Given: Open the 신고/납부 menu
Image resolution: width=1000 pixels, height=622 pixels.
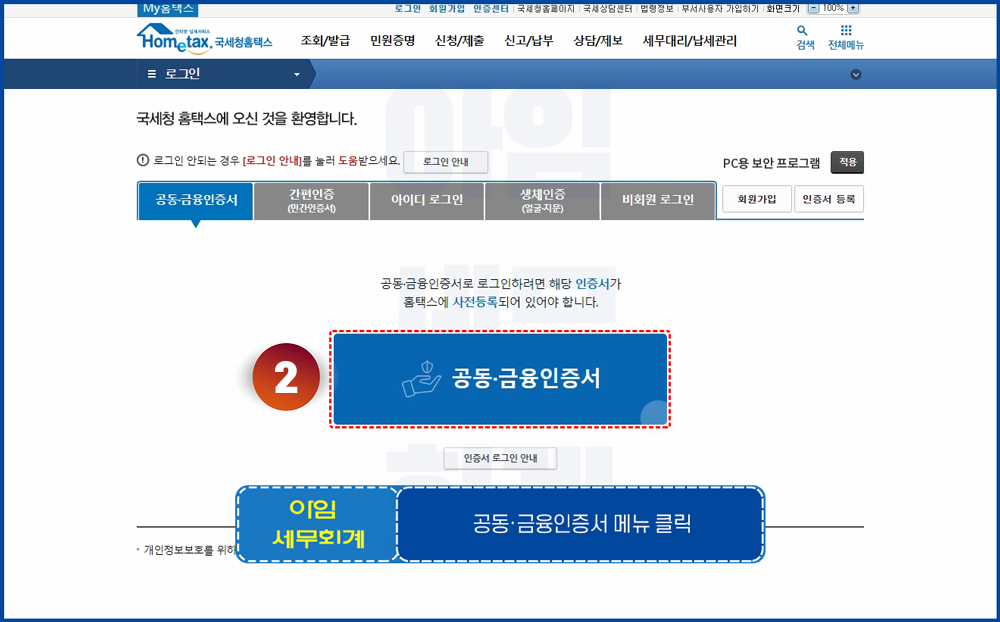Looking at the screenshot, I should coord(529,41).
